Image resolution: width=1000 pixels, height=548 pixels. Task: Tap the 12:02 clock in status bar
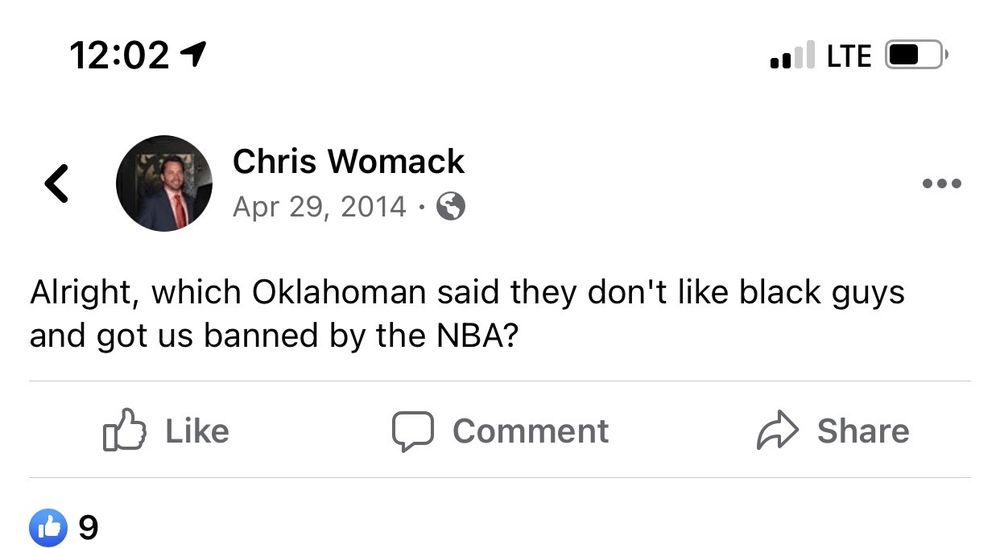click(x=120, y=56)
